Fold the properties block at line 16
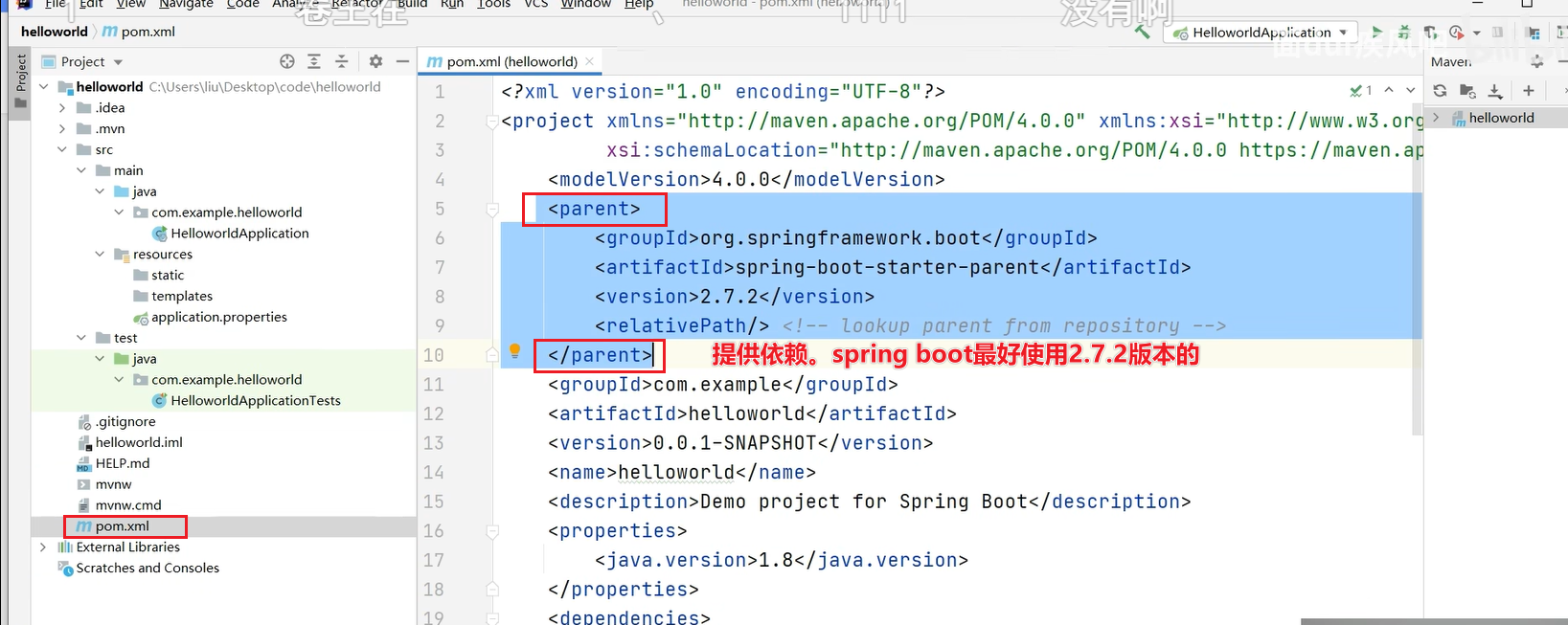 (492, 531)
